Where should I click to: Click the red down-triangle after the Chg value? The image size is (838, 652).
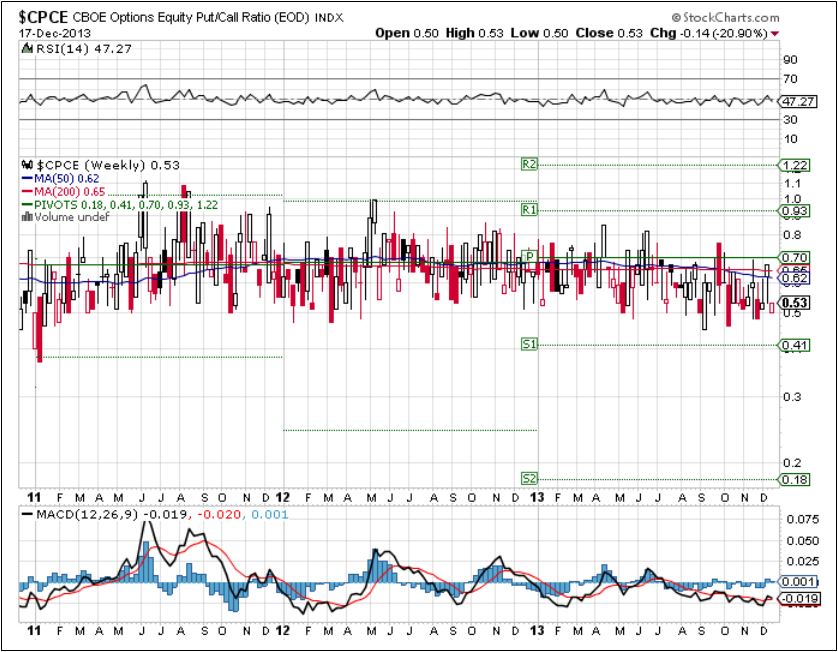click(x=774, y=34)
